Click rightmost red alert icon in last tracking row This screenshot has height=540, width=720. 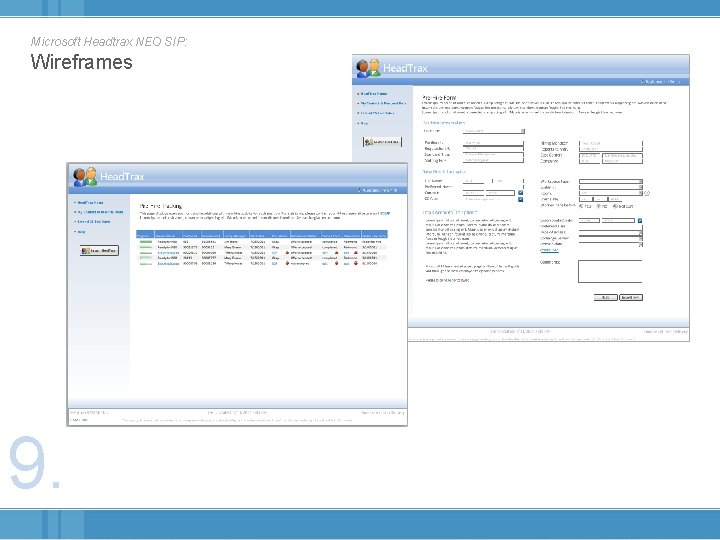(x=355, y=264)
